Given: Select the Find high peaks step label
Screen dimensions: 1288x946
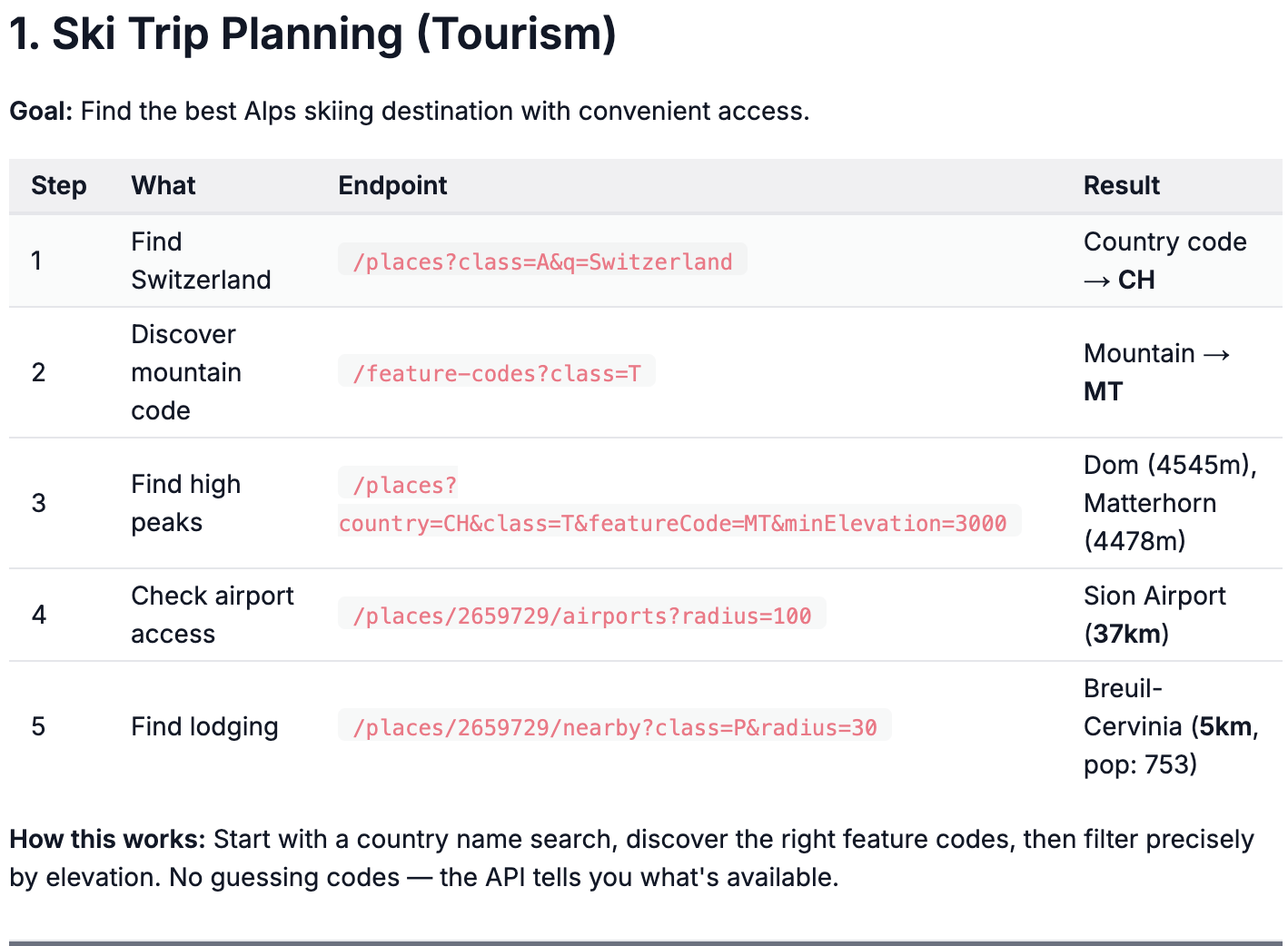Looking at the screenshot, I should pyautogui.click(x=185, y=502).
